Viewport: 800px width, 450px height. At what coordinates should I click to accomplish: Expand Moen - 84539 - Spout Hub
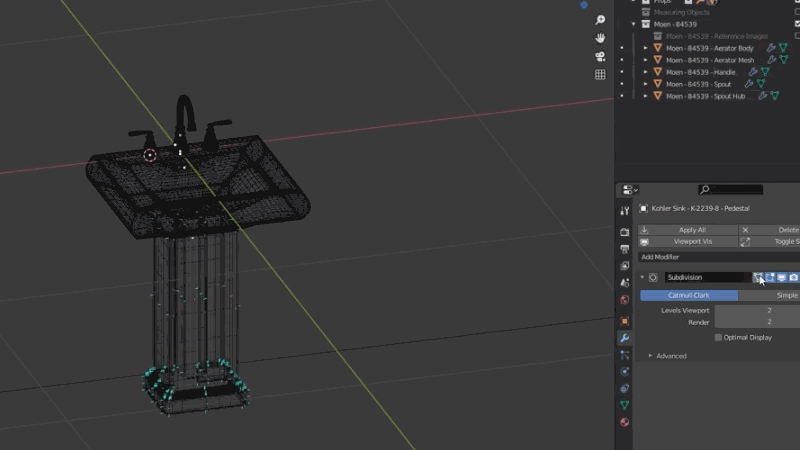tap(645, 96)
